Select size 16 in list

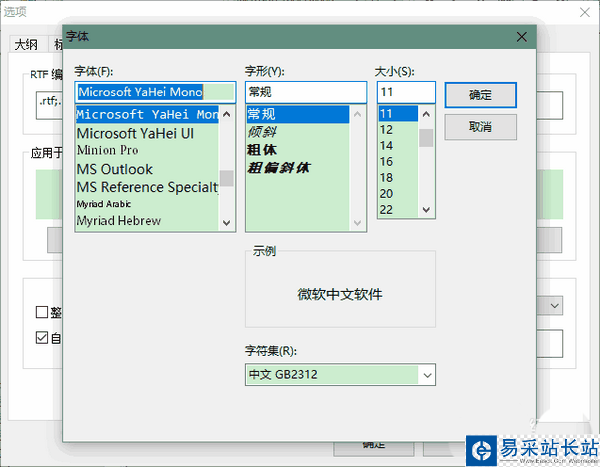pyautogui.click(x=398, y=162)
